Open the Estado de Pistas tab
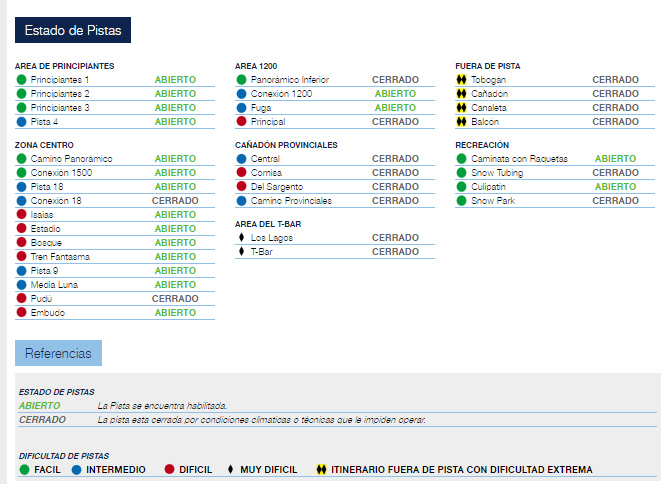Screen dimensions: 662x484 pos(73,30)
